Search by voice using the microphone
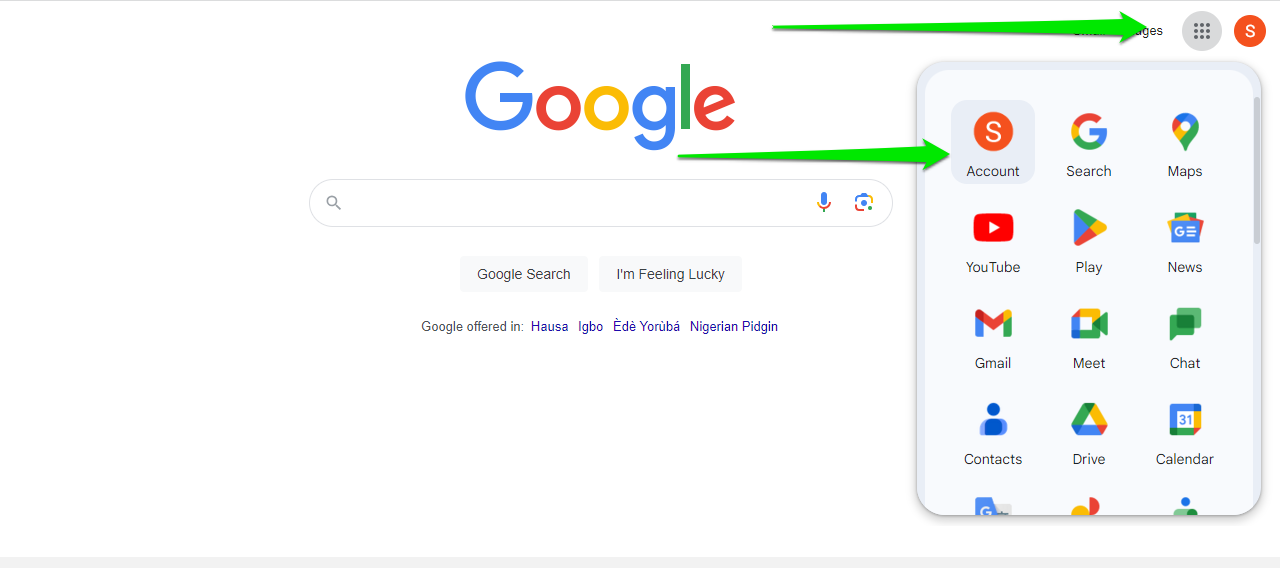The width and height of the screenshot is (1280, 568). click(824, 203)
